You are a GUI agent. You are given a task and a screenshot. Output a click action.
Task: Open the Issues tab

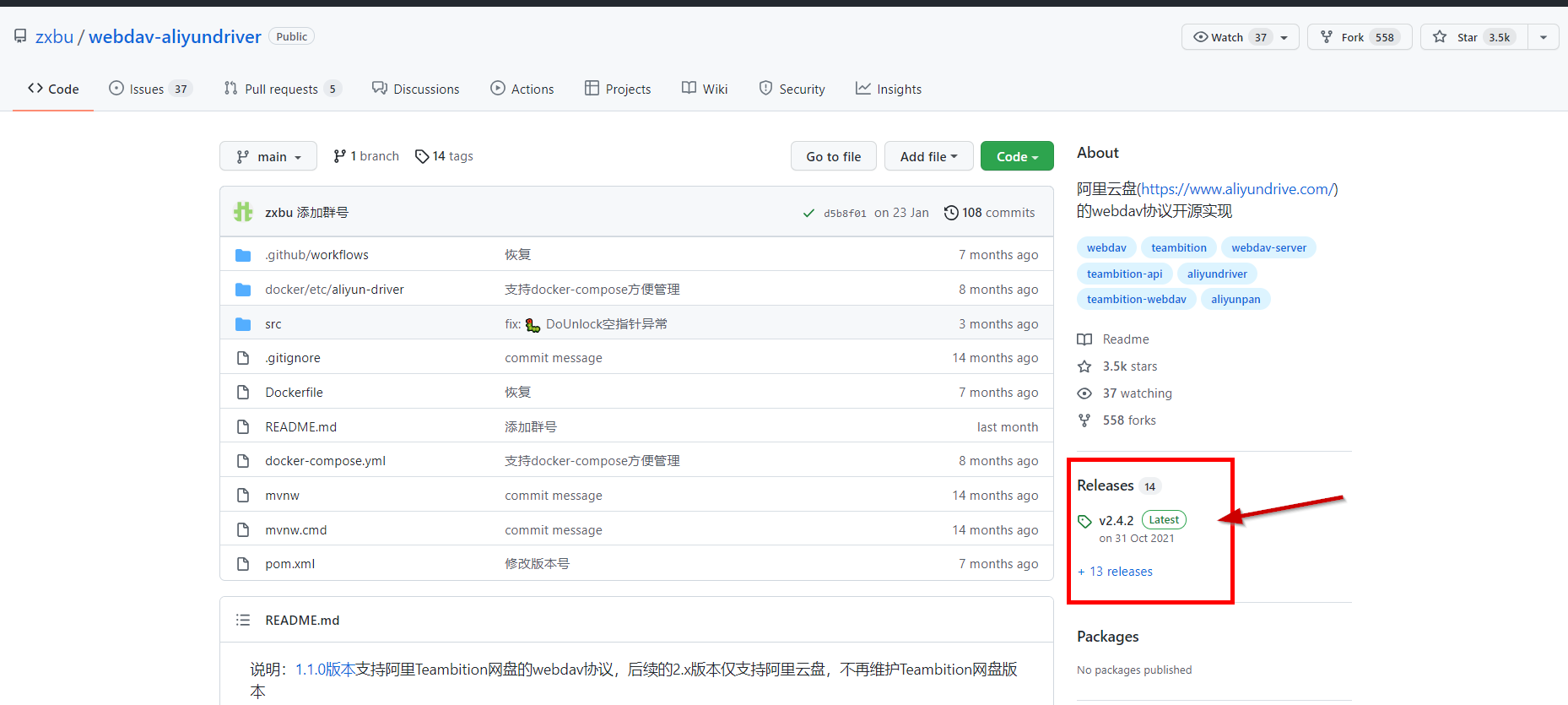[151, 89]
